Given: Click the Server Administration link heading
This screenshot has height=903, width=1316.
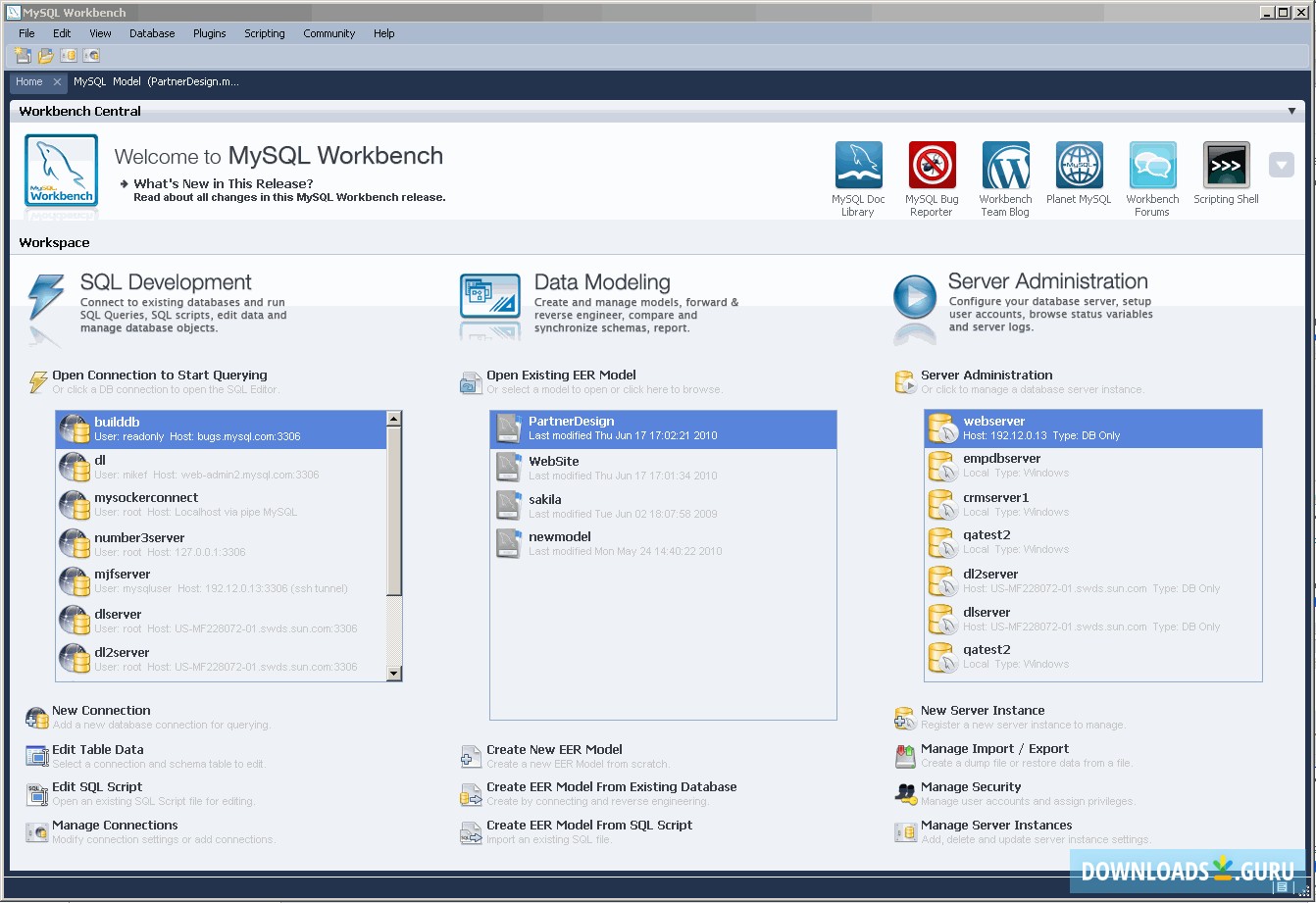Looking at the screenshot, I should (987, 375).
